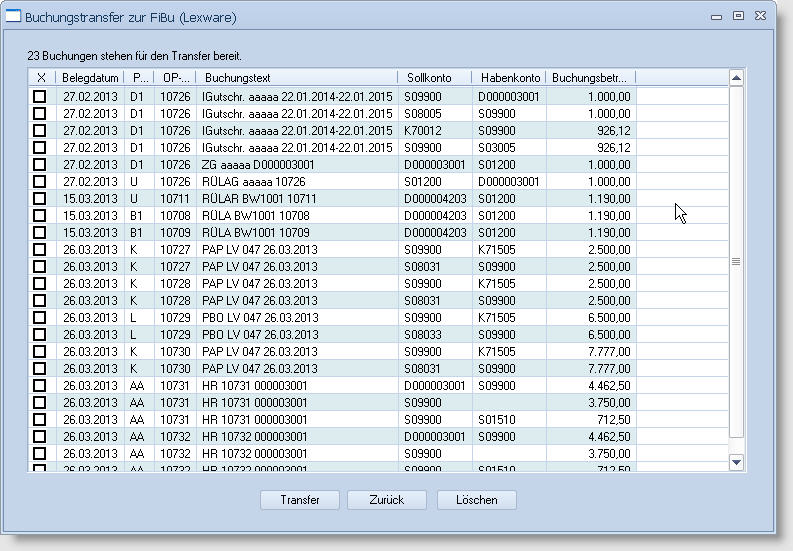Click the vertical scrollbar thumb of the list
The height and width of the screenshot is (551, 793).
click(x=737, y=261)
